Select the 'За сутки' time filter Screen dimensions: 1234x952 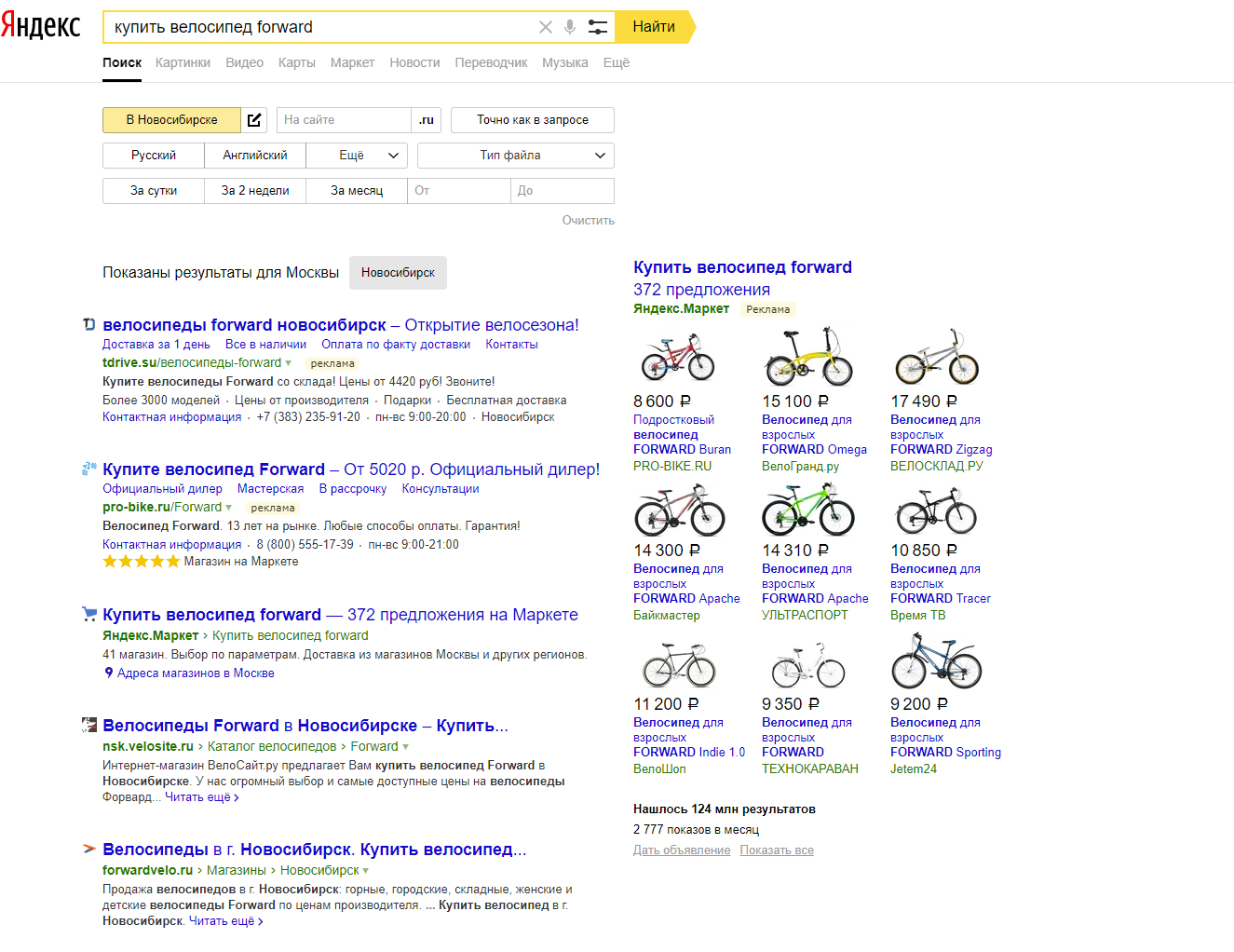(x=154, y=191)
